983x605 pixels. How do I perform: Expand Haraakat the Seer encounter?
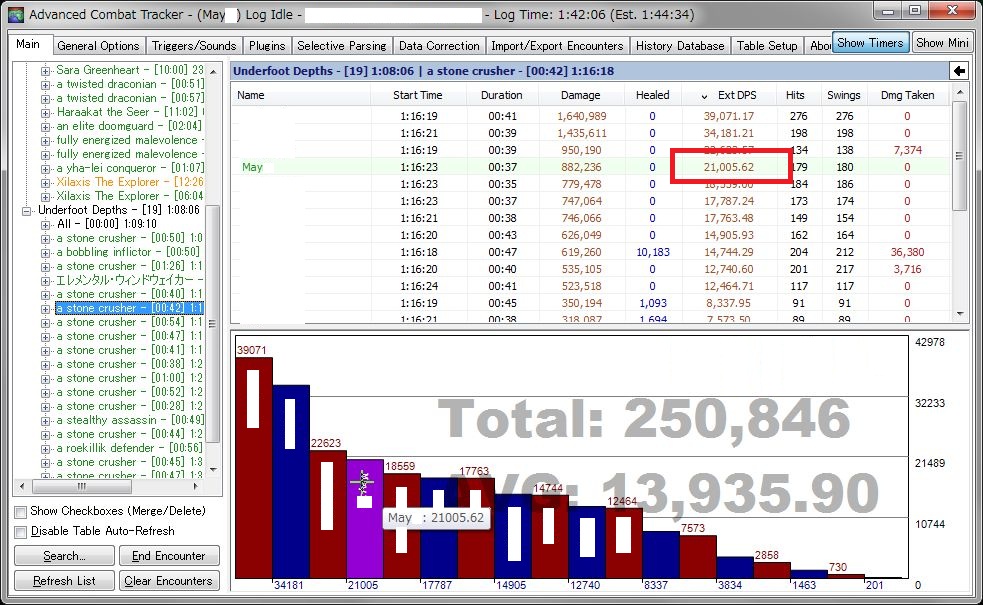point(45,113)
